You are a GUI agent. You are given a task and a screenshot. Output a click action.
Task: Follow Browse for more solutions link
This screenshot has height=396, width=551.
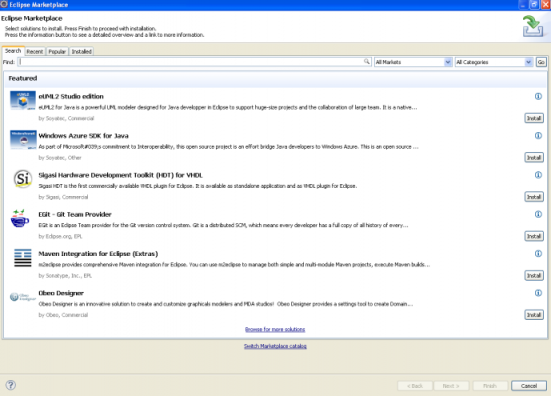275,330
